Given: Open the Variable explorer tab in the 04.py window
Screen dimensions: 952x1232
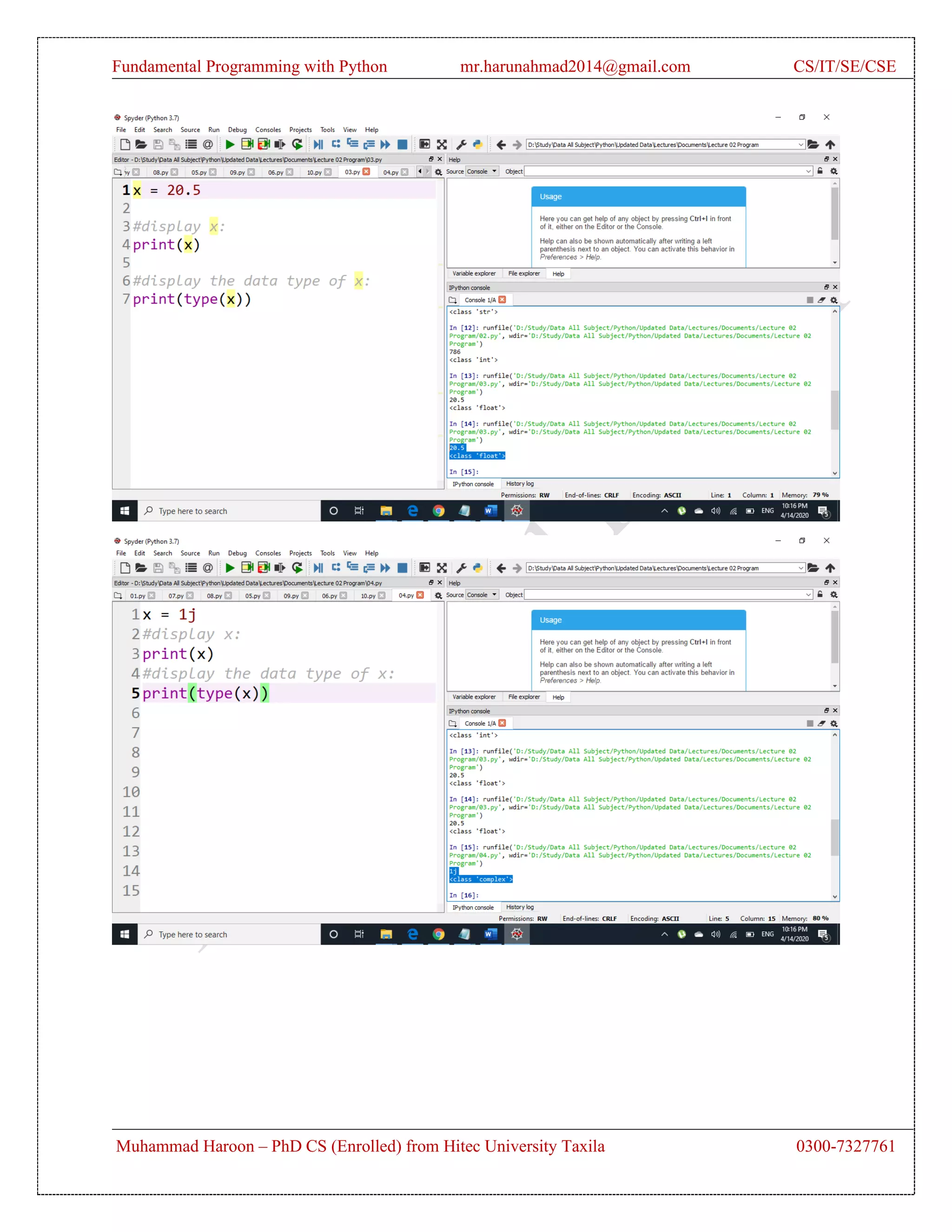Looking at the screenshot, I should [x=474, y=697].
